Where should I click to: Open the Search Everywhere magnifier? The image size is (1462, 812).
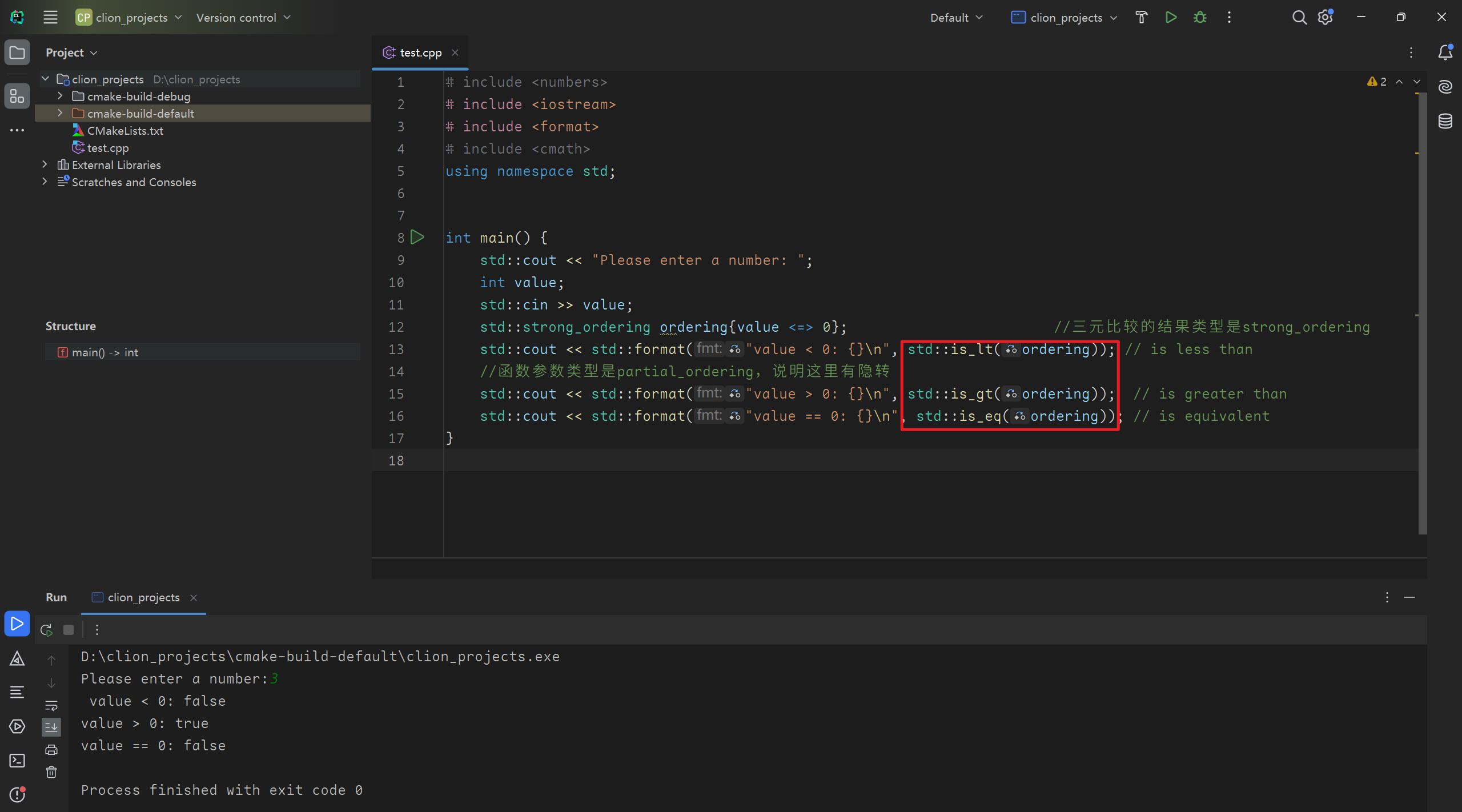1299,18
